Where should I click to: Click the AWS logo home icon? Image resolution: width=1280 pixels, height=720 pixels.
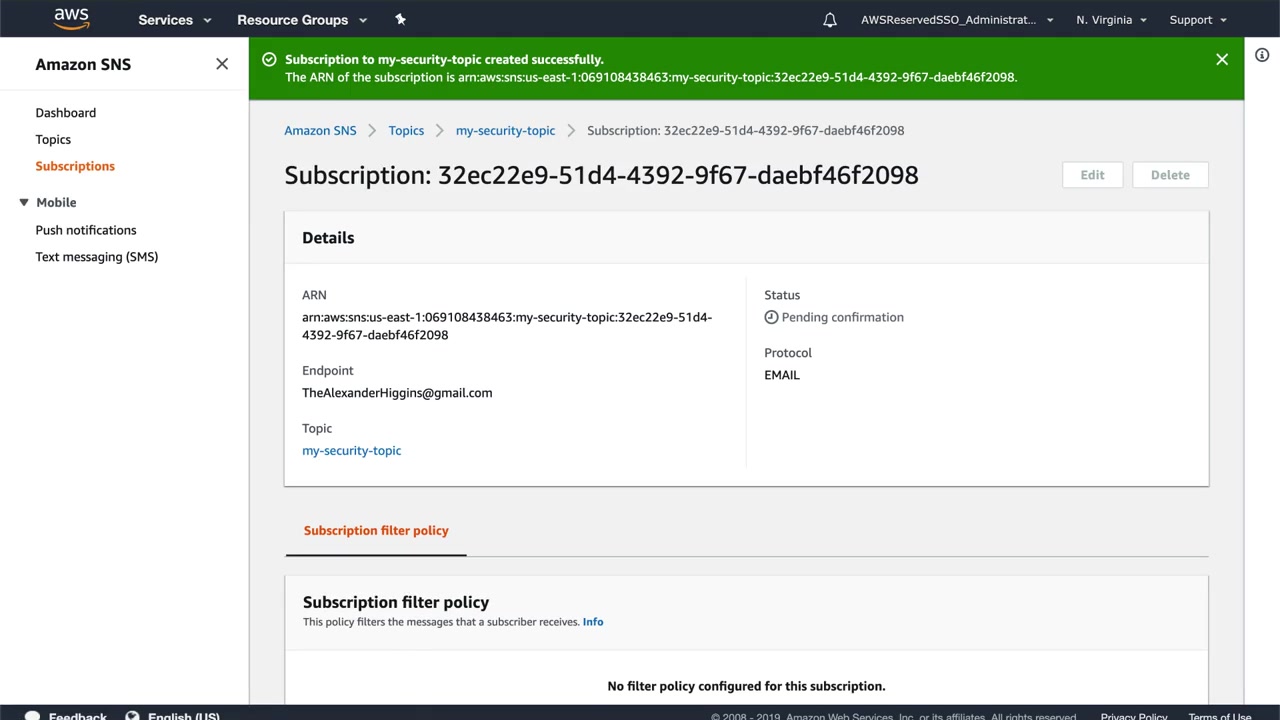tap(71, 19)
